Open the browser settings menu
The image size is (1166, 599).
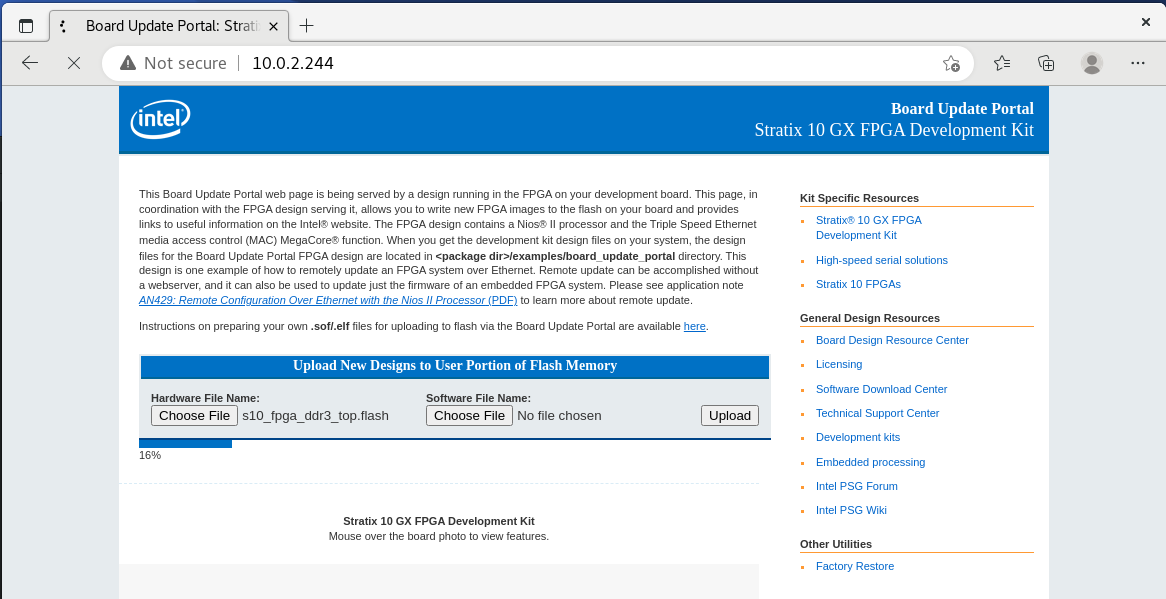[1137, 62]
